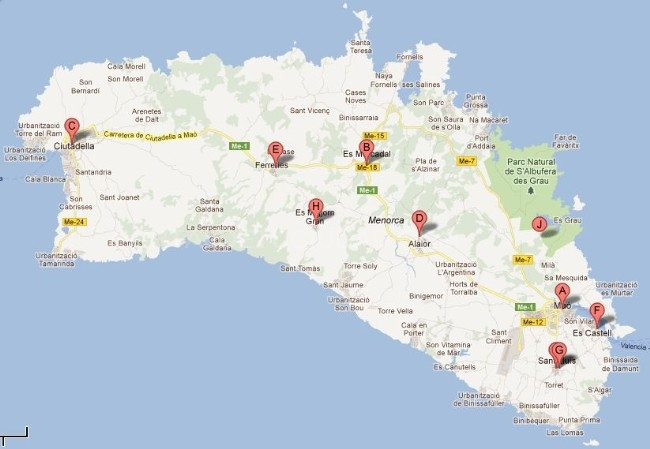Click the Es Banyils label
The width and height of the screenshot is (650, 449).
click(125, 243)
